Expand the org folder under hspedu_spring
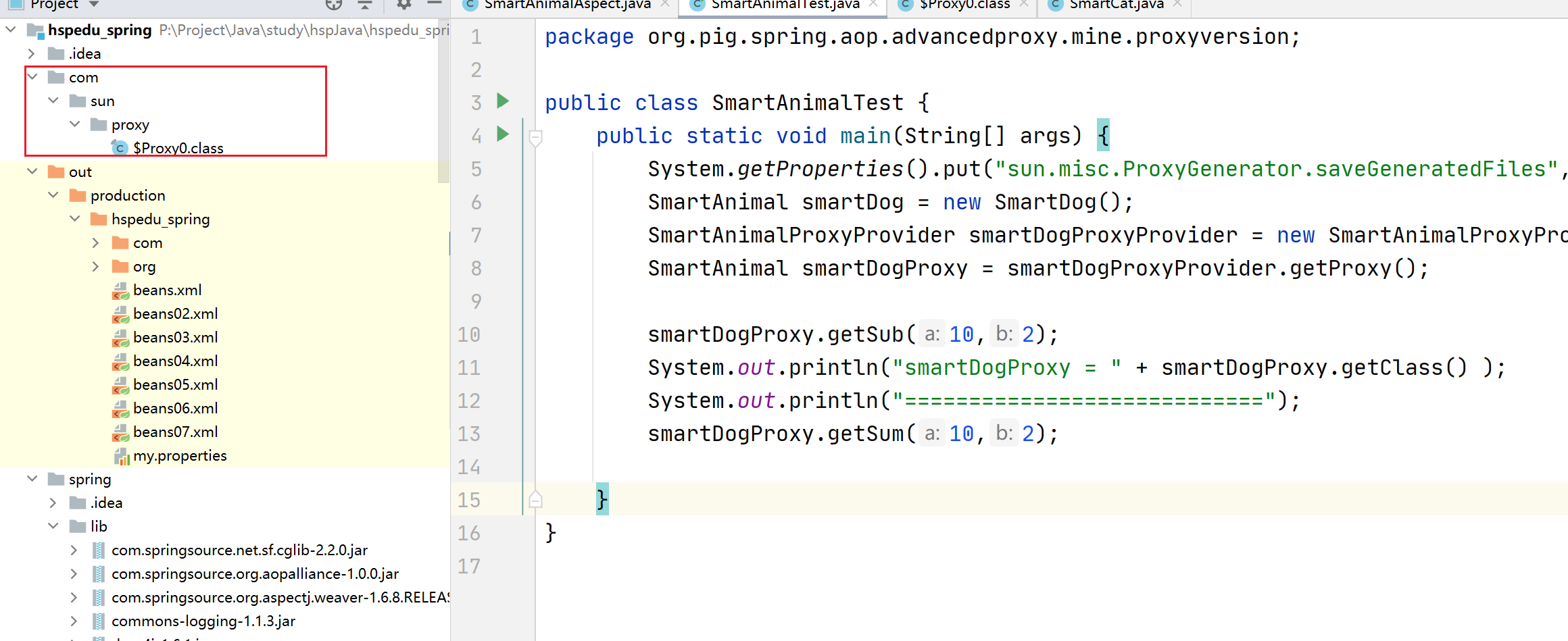Viewport: 1568px width, 641px height. click(96, 267)
